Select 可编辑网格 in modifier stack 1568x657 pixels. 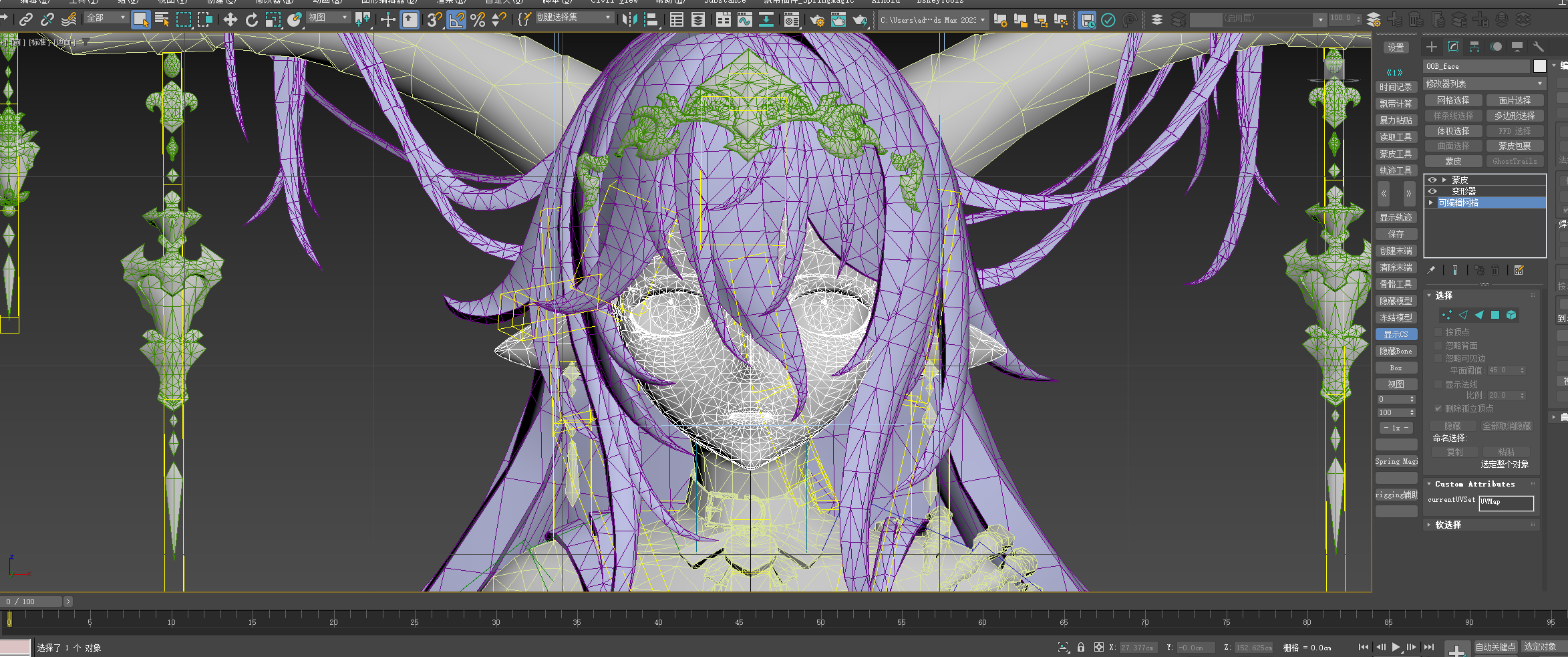pos(1458,203)
